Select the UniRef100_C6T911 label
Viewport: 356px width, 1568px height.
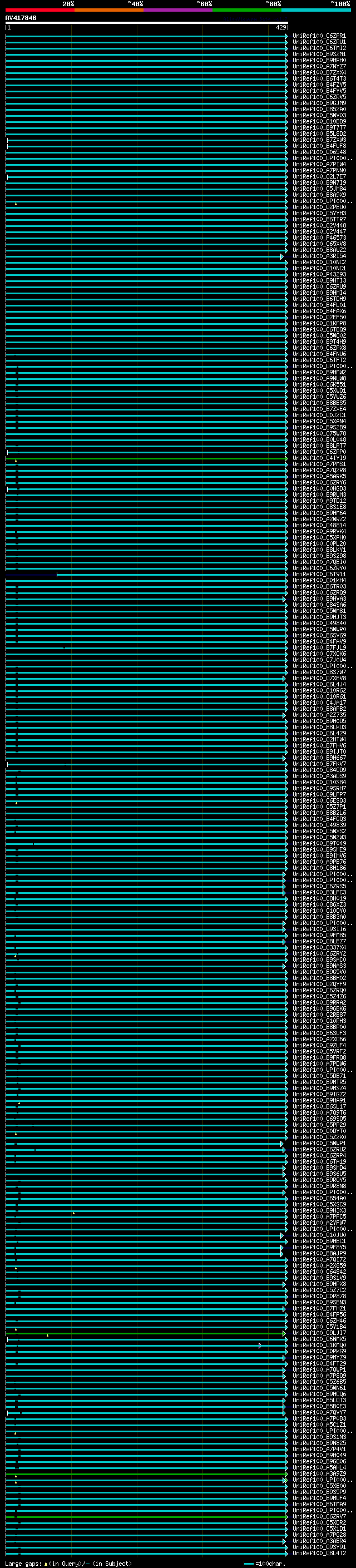click(x=319, y=575)
